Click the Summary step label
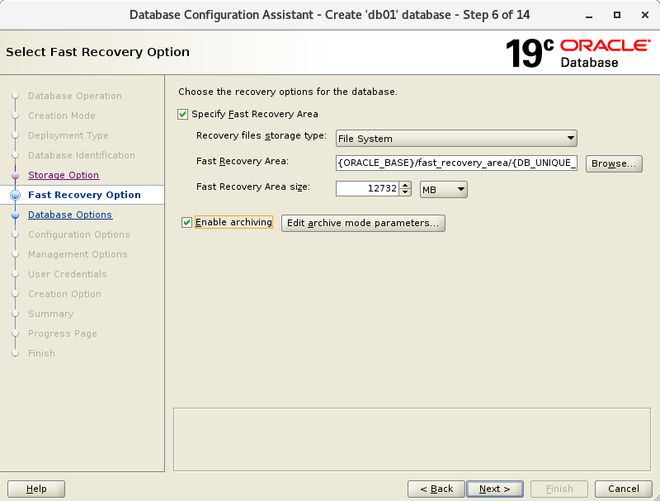The width and height of the screenshot is (660, 501). [x=51, y=314]
